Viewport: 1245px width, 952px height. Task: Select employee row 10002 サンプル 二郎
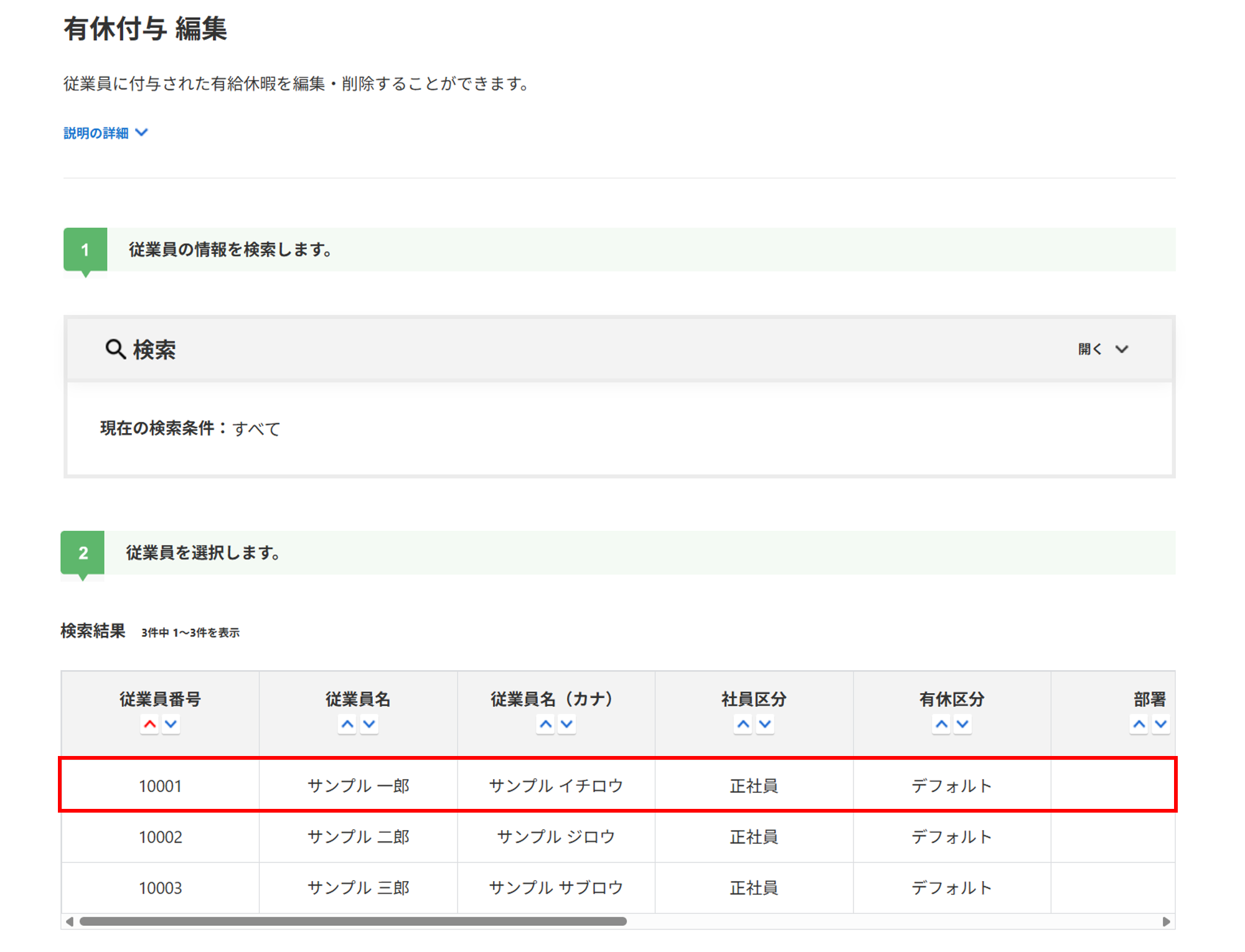(358, 837)
